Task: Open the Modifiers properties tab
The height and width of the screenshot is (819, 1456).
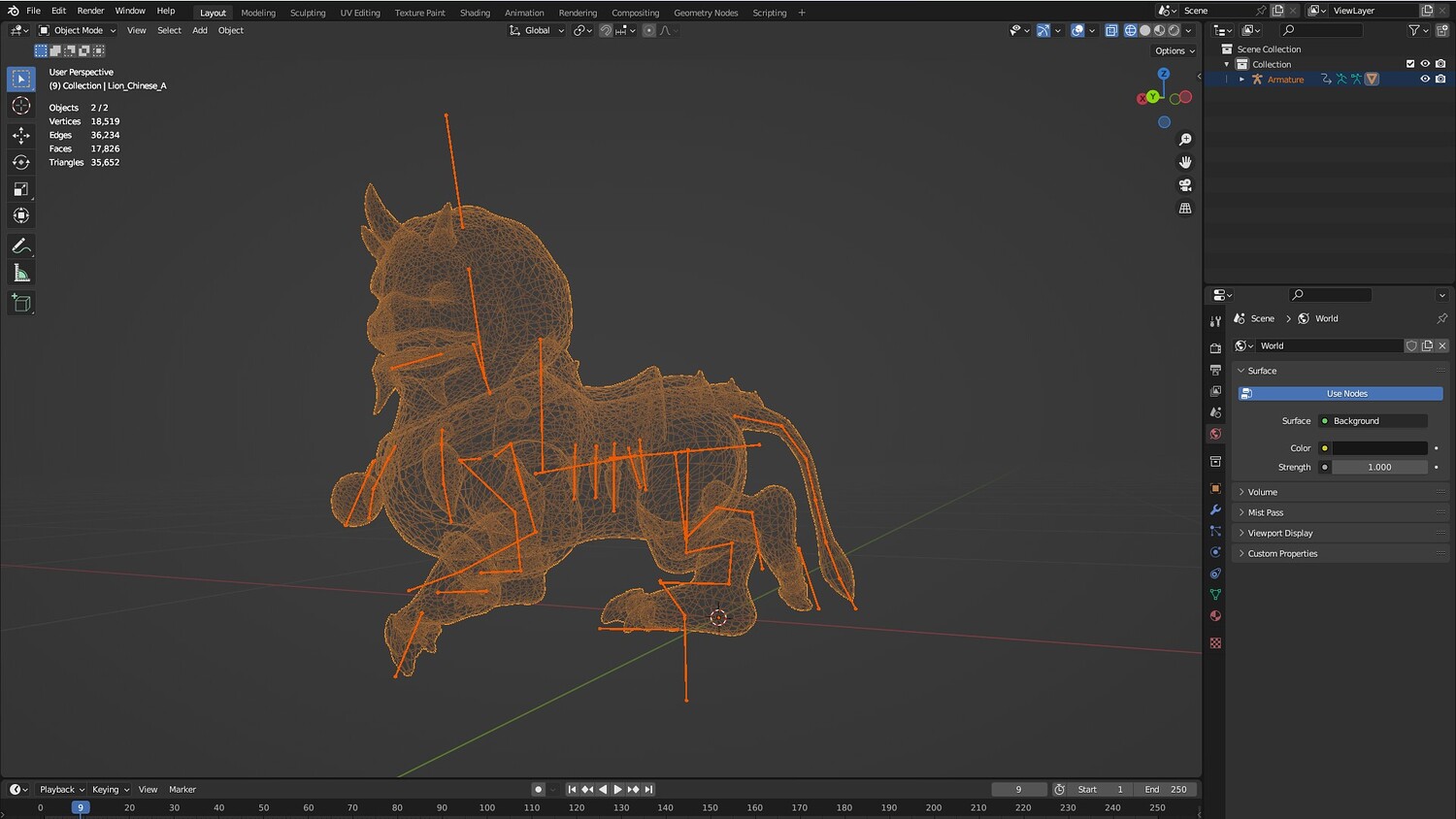Action: click(1215, 509)
